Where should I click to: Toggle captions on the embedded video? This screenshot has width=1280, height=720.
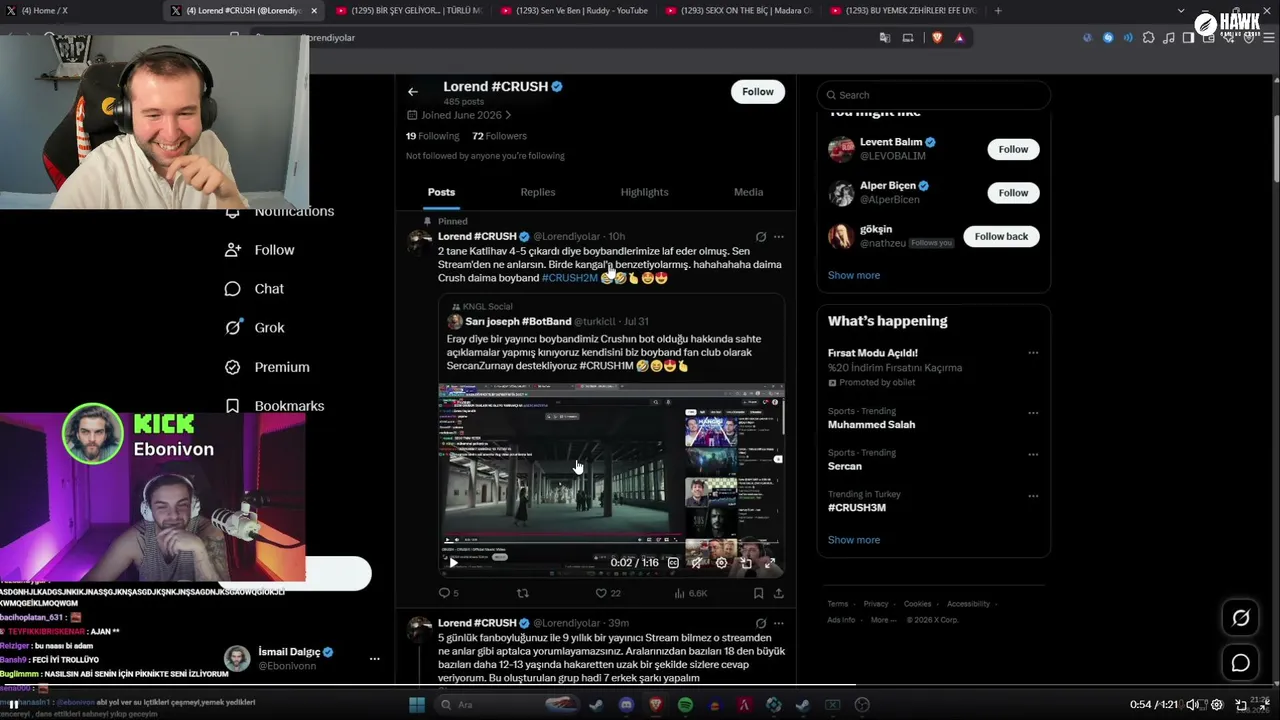pyautogui.click(x=673, y=563)
